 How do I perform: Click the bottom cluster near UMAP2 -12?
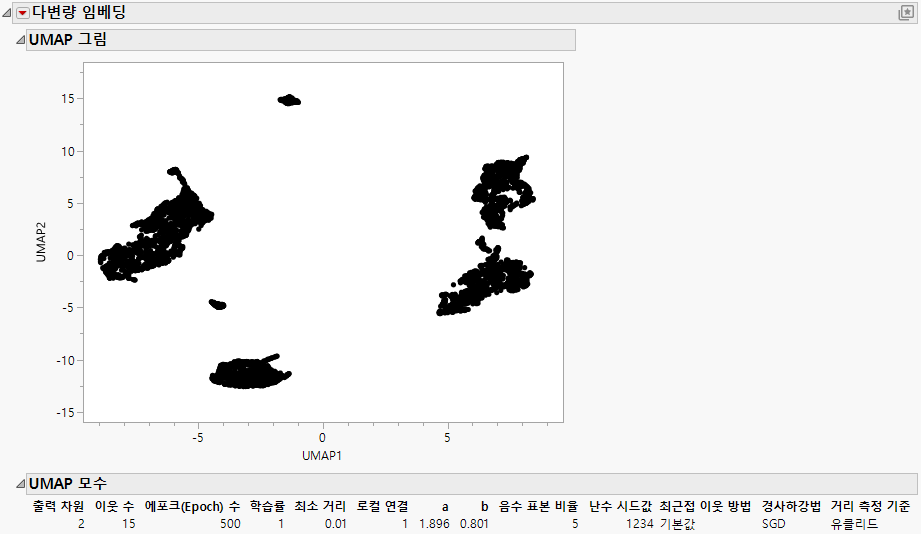pyautogui.click(x=249, y=373)
